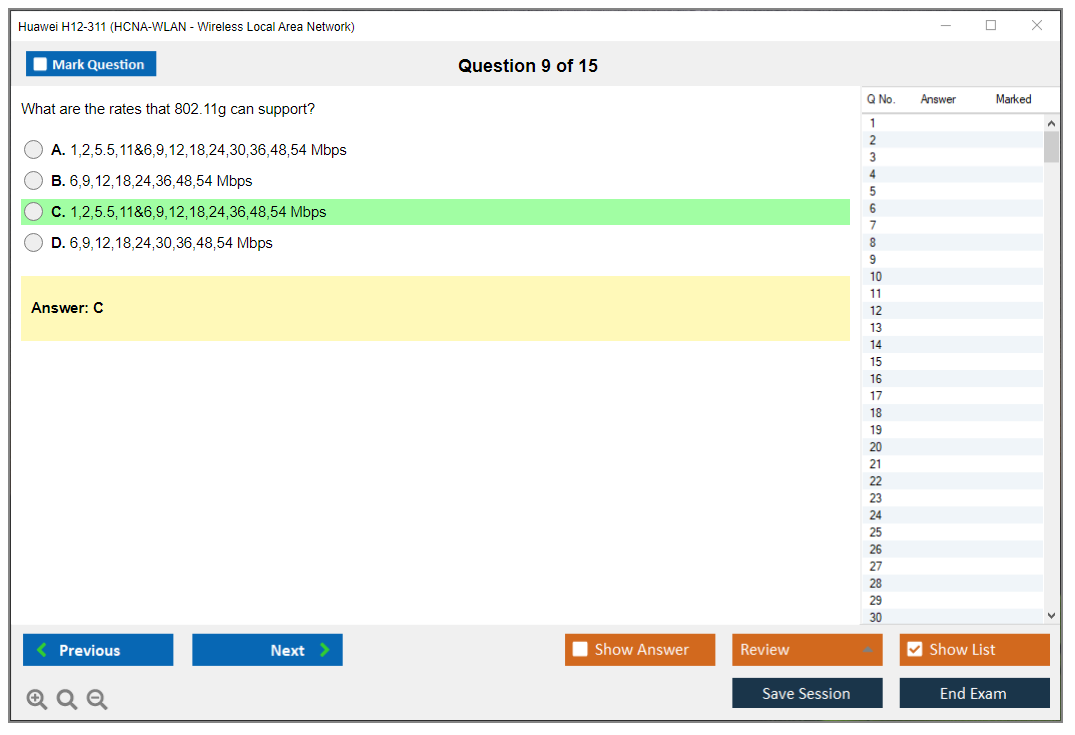This screenshot has width=1075, height=735.
Task: Jump to question 15 in list
Action: [x=876, y=362]
